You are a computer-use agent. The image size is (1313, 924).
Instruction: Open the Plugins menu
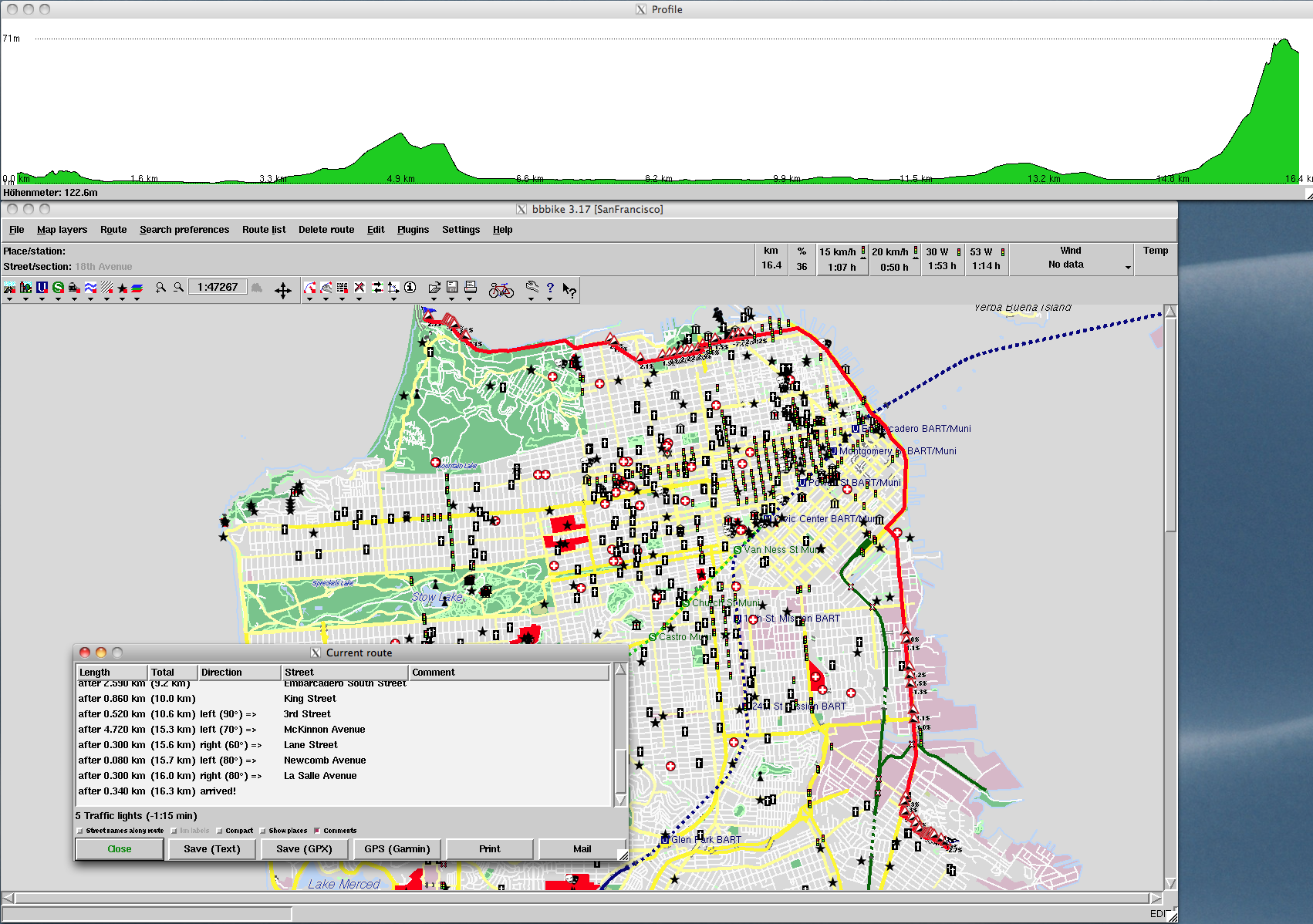413,230
